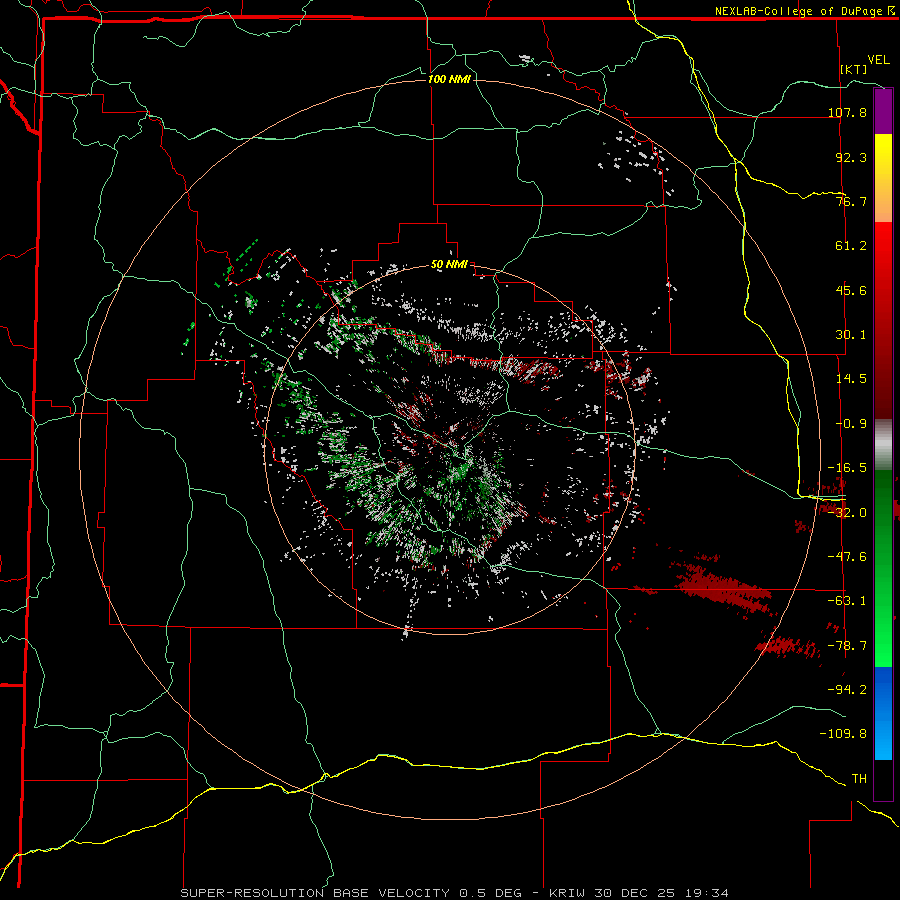The image size is (900, 900).
Task: Click the [KT] units label
Action: pyautogui.click(x=854, y=69)
